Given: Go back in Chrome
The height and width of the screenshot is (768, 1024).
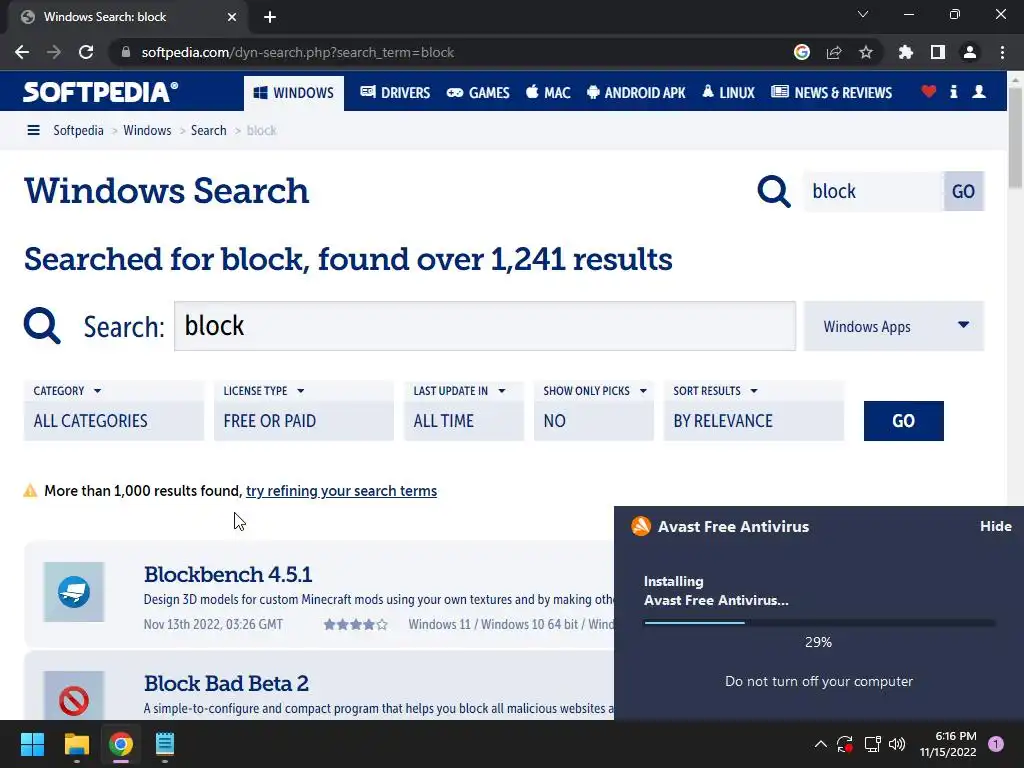Looking at the screenshot, I should tap(22, 52).
